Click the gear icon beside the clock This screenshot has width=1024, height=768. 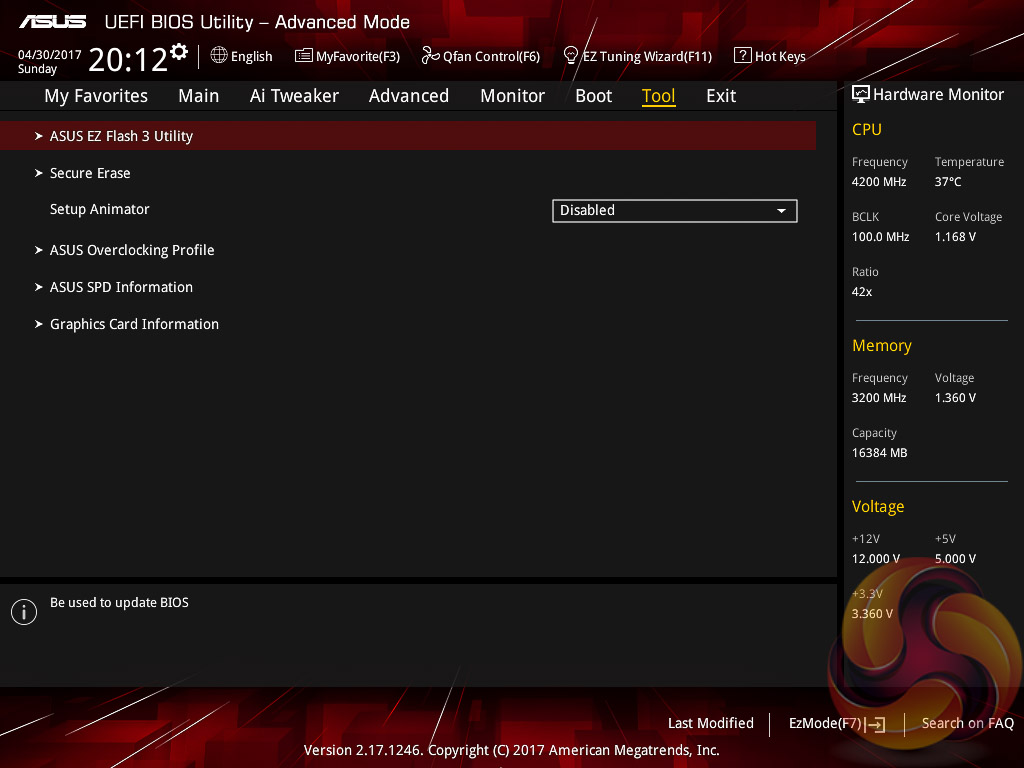click(179, 52)
